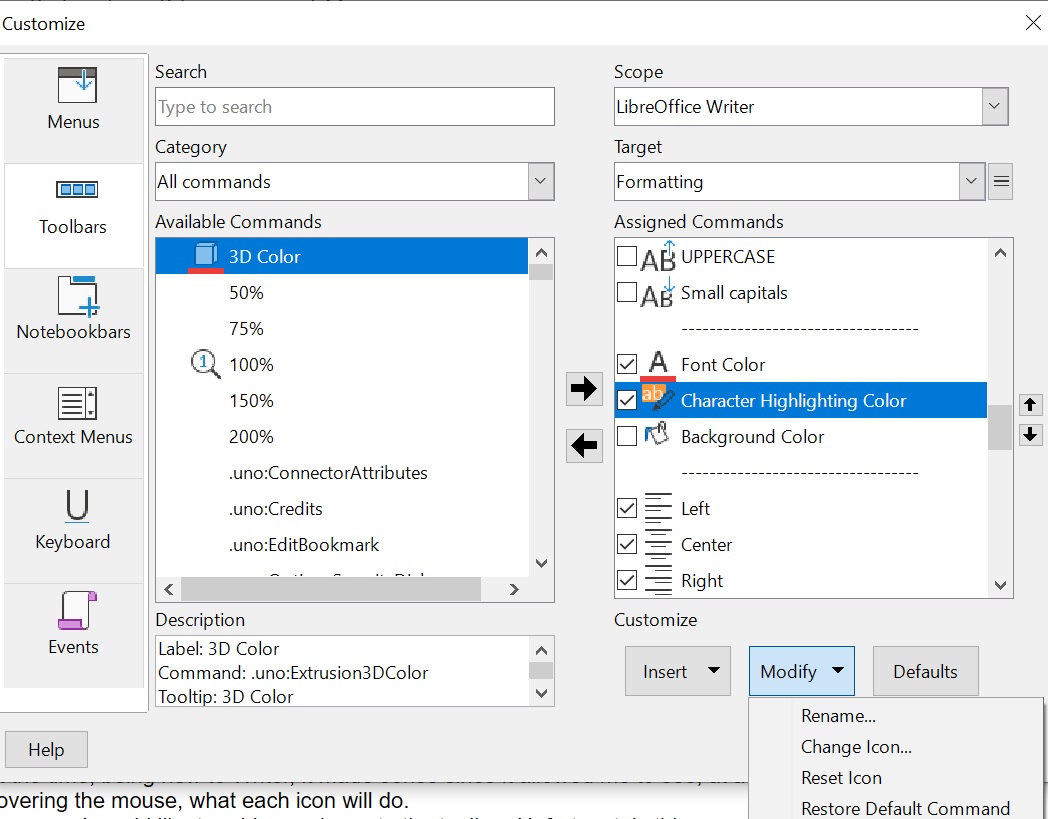
Task: Uncheck Character Highlighting Color checkbox
Action: click(626, 400)
